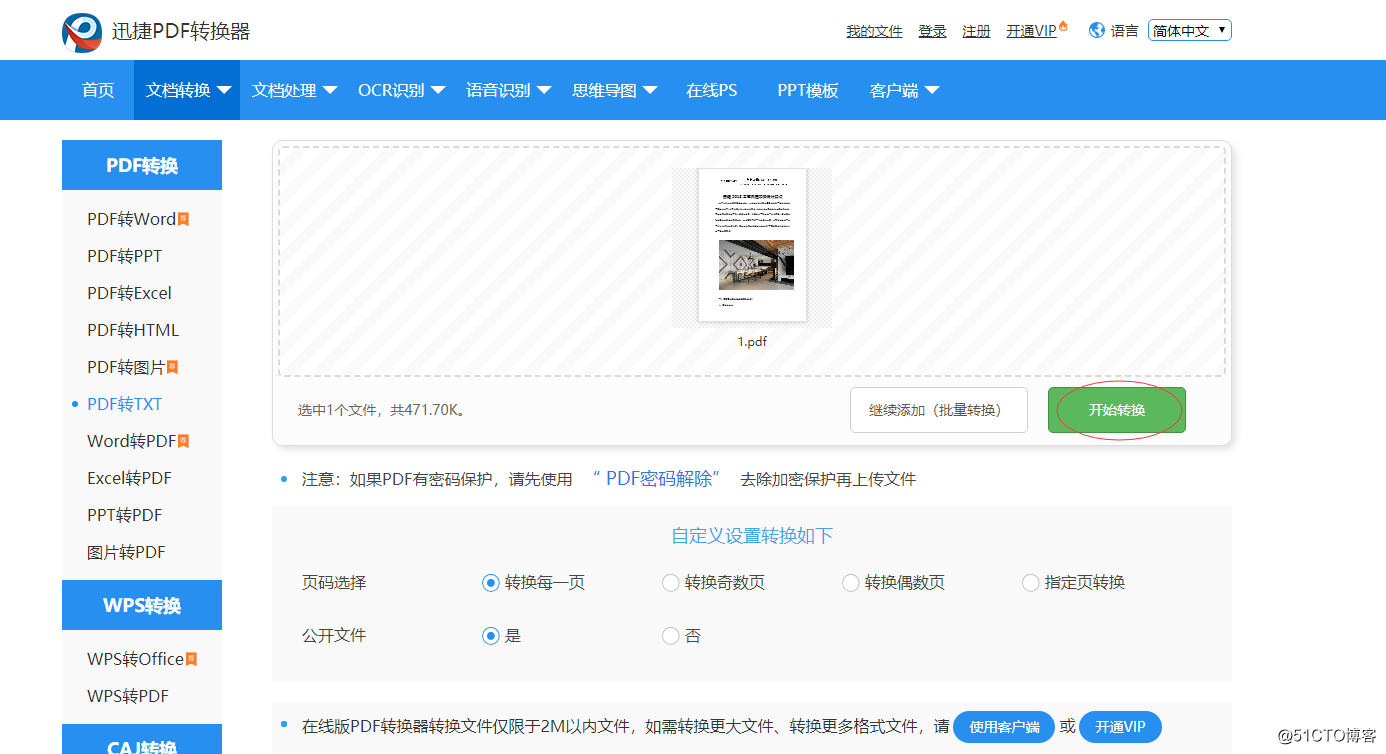This screenshot has height=754, width=1386.
Task: Expand the 客户端 menu
Action: [x=904, y=90]
